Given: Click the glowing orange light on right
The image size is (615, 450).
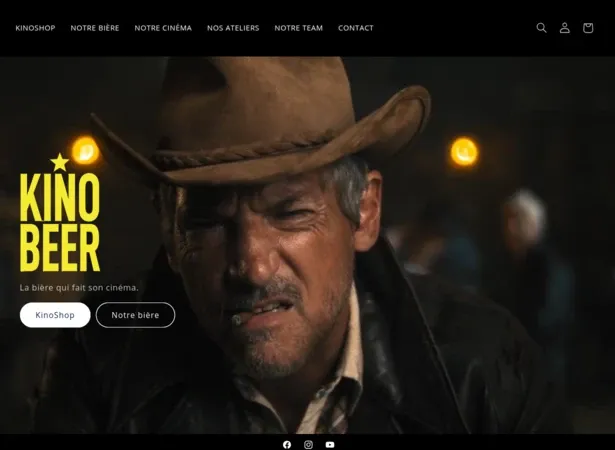Looking at the screenshot, I should (x=464, y=152).
